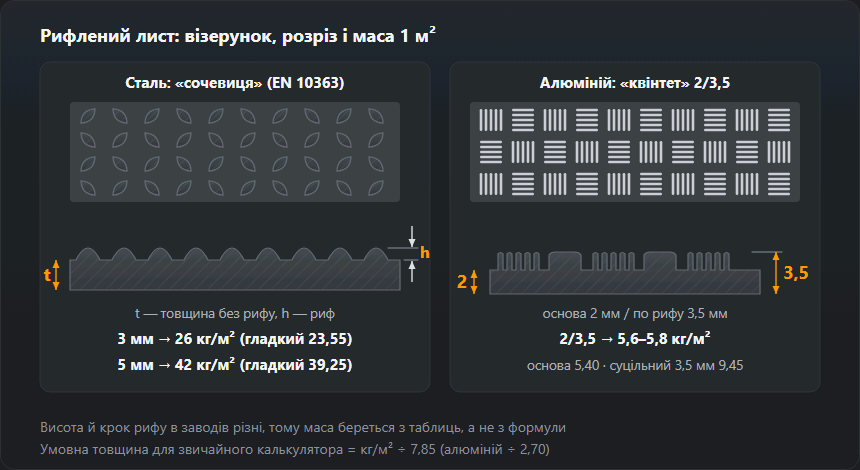Click caption 'основа 2 мм / по рифу 3,5 мм'
Viewport: 860px width, 470px height.
635,314
